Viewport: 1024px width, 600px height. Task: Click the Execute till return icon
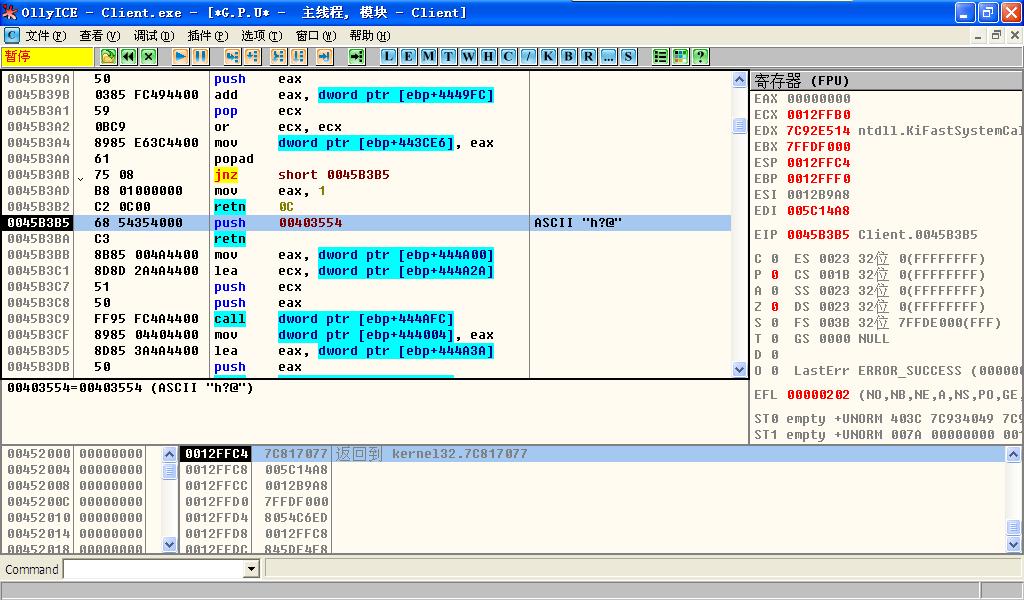pos(325,57)
